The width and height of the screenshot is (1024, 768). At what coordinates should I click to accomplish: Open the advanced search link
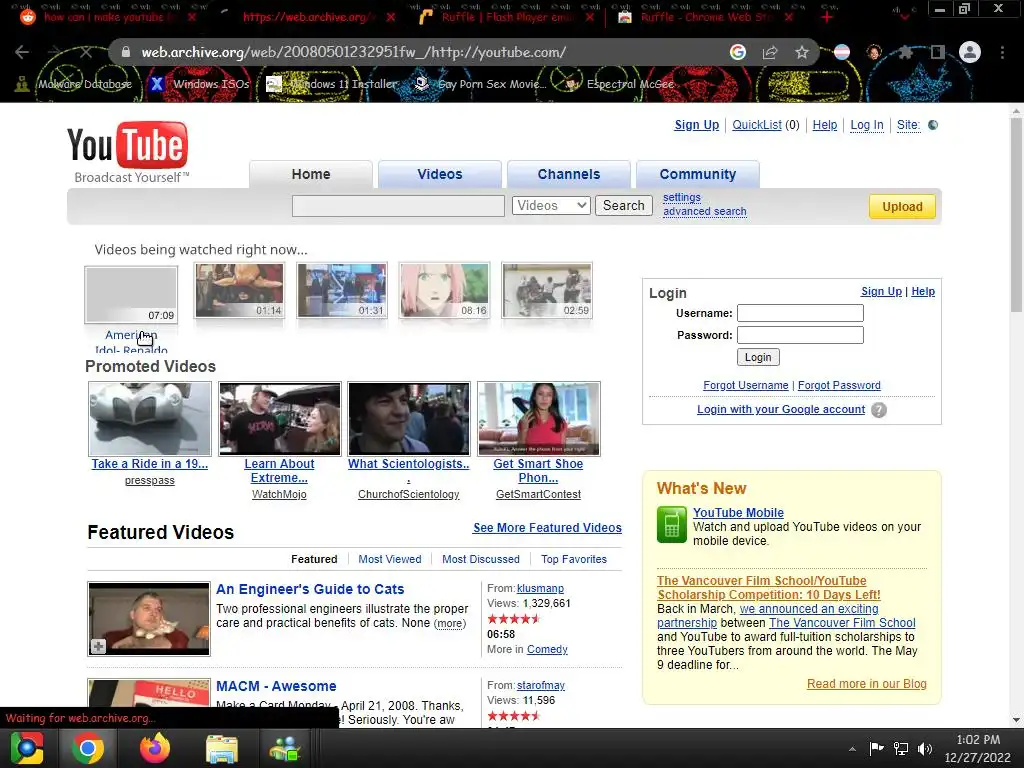click(705, 212)
